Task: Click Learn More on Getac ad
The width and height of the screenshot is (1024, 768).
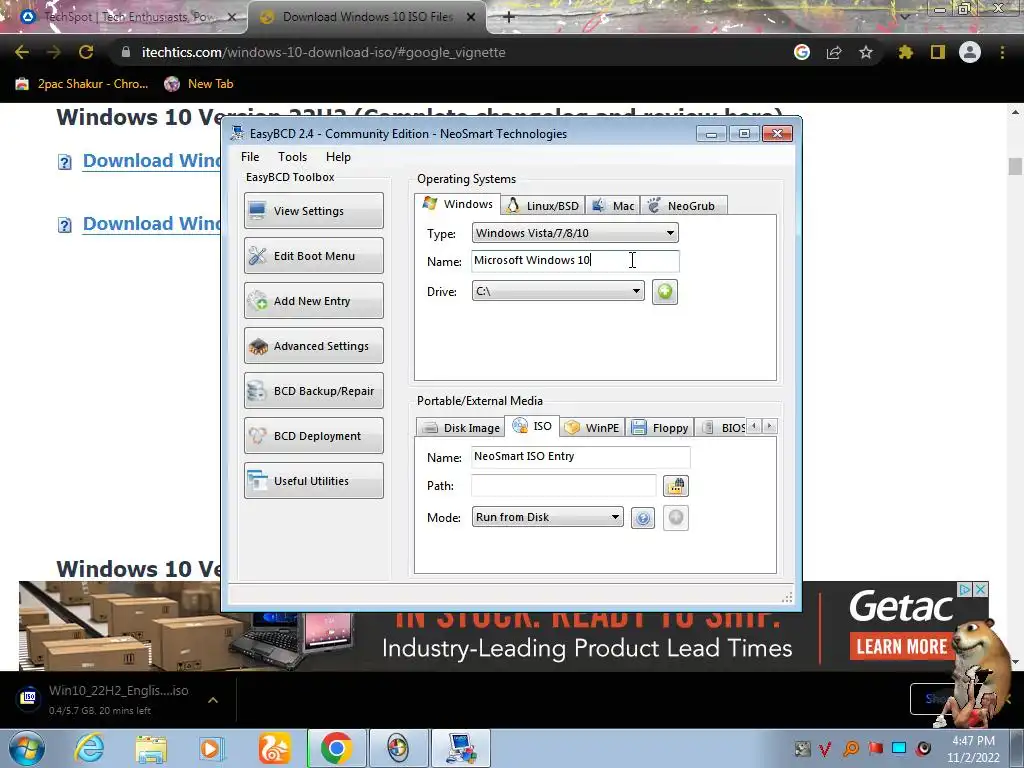Action: (901, 647)
